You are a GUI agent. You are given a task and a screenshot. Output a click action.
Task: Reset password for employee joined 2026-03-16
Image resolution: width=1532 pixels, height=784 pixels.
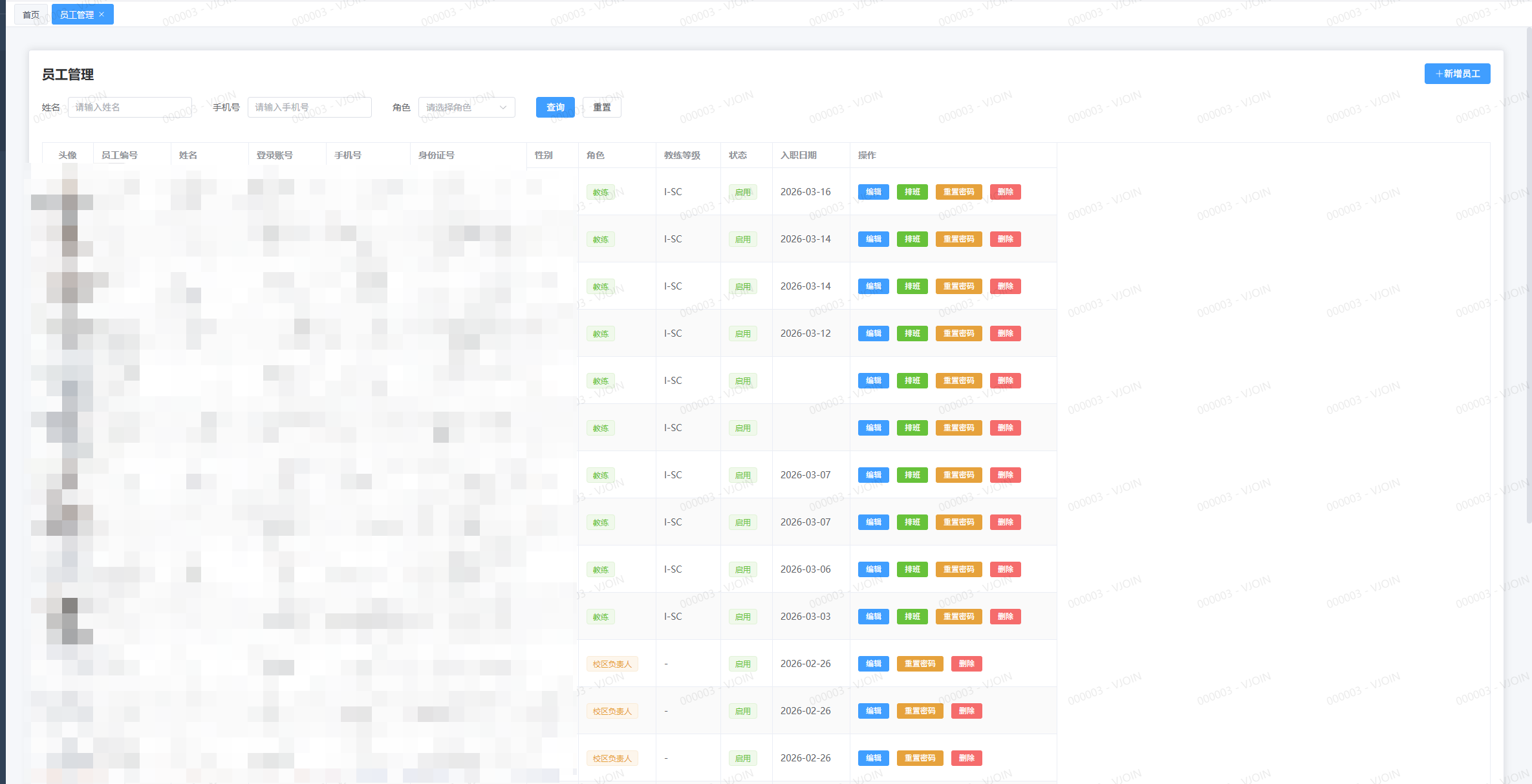959,192
